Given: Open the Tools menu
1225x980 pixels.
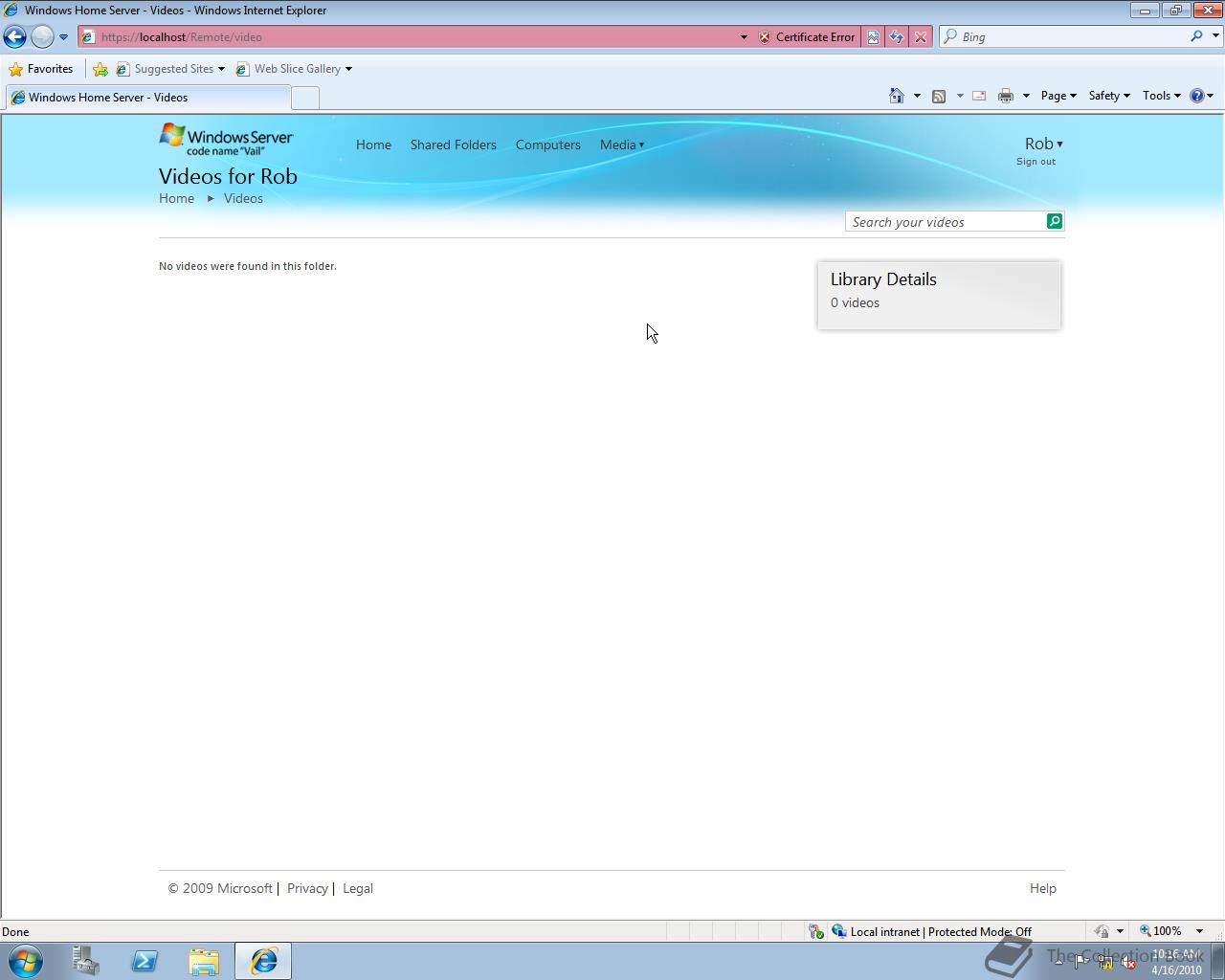Looking at the screenshot, I should [x=1162, y=96].
